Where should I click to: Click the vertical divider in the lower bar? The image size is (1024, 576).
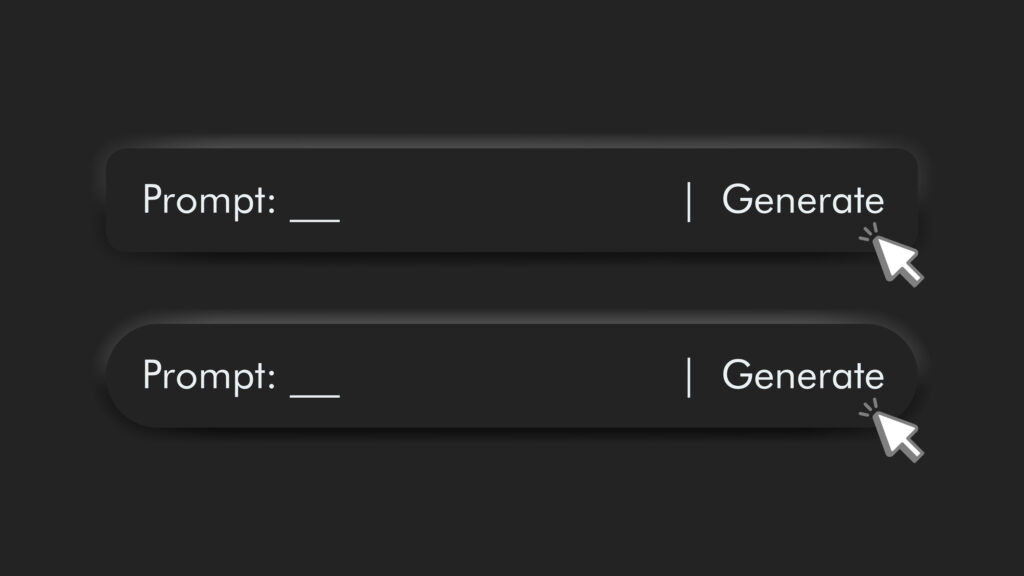[x=689, y=376]
